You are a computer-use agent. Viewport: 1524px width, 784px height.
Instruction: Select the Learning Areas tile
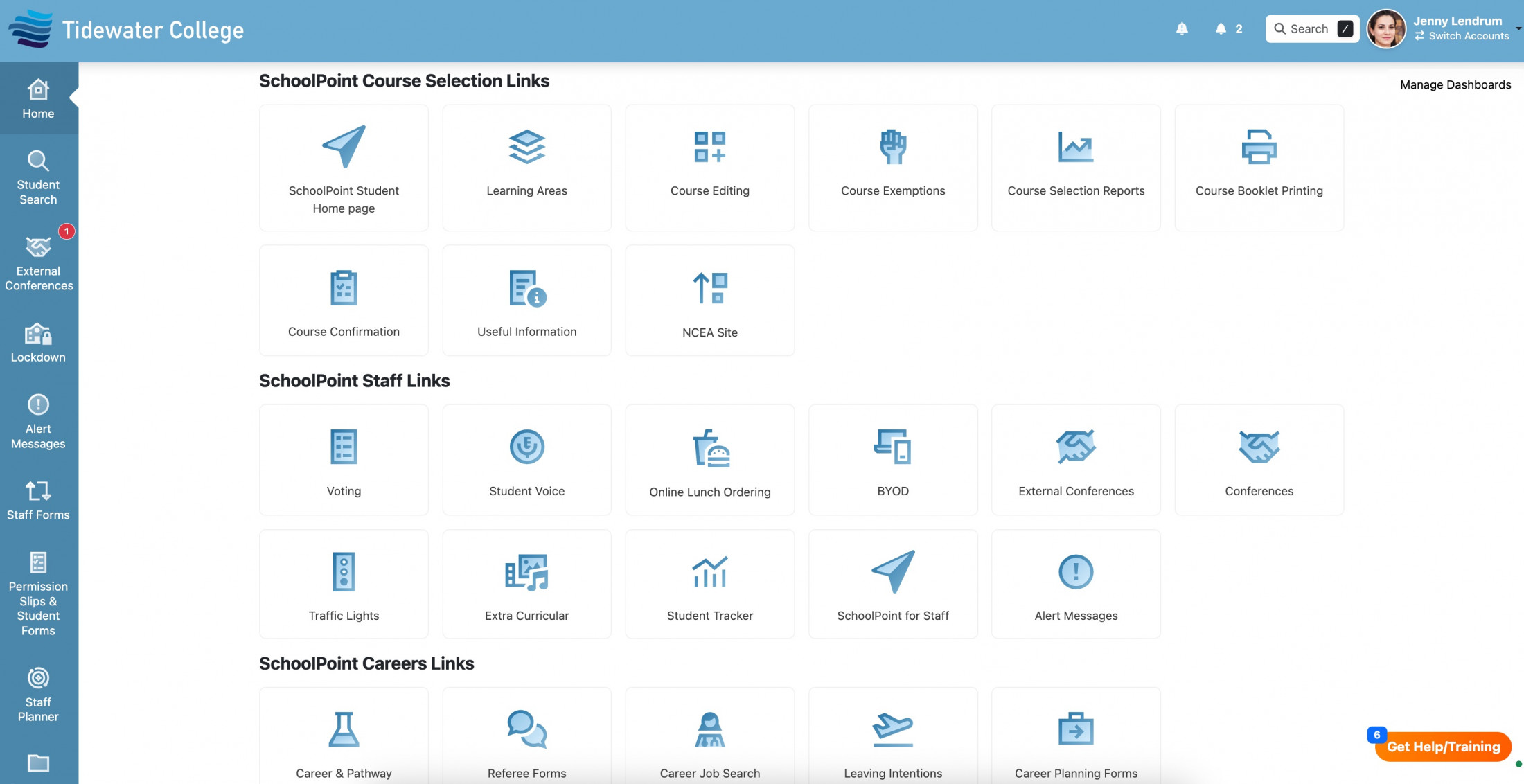click(526, 166)
